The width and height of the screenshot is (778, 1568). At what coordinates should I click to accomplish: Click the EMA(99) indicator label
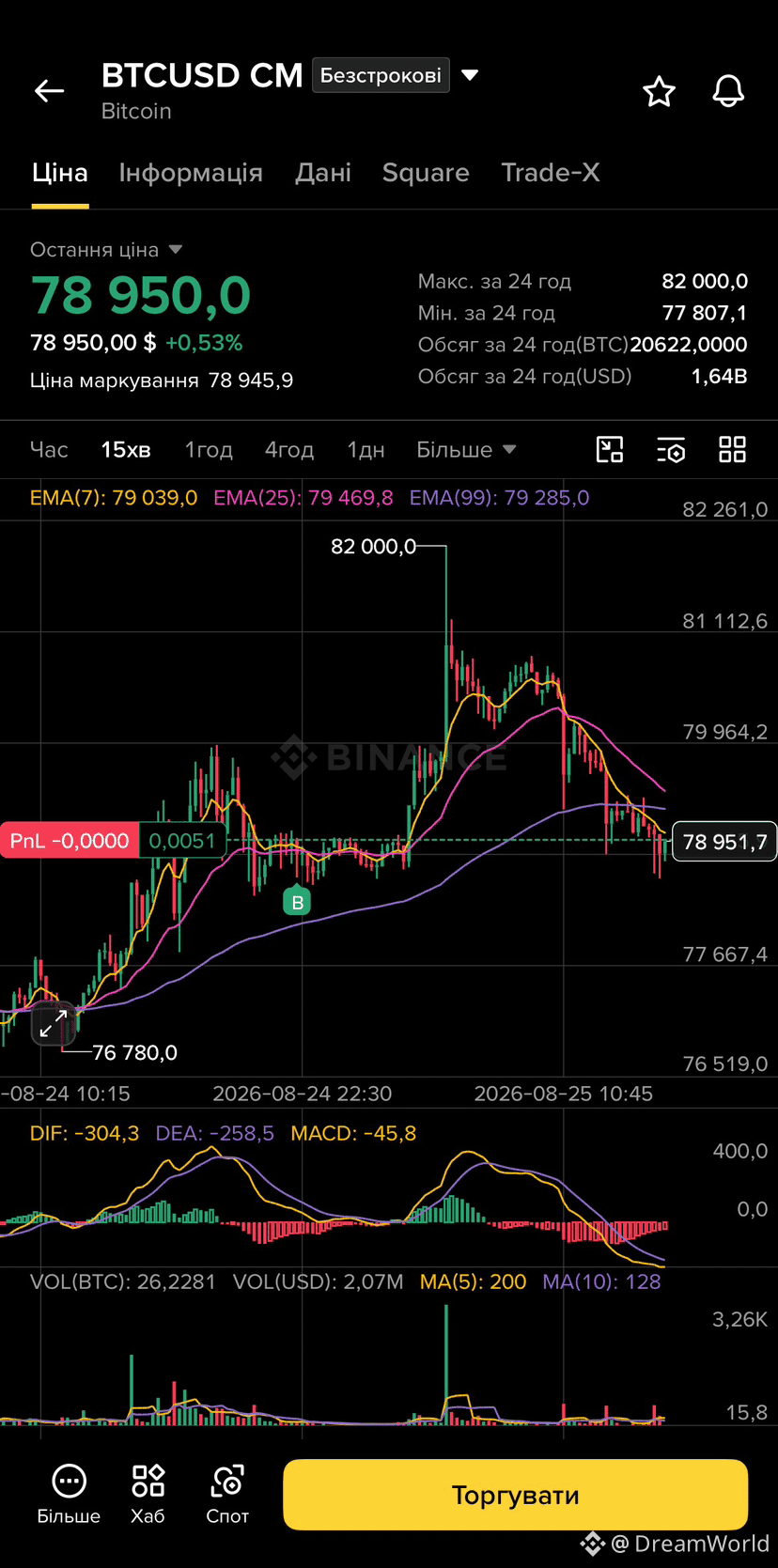pos(500,498)
